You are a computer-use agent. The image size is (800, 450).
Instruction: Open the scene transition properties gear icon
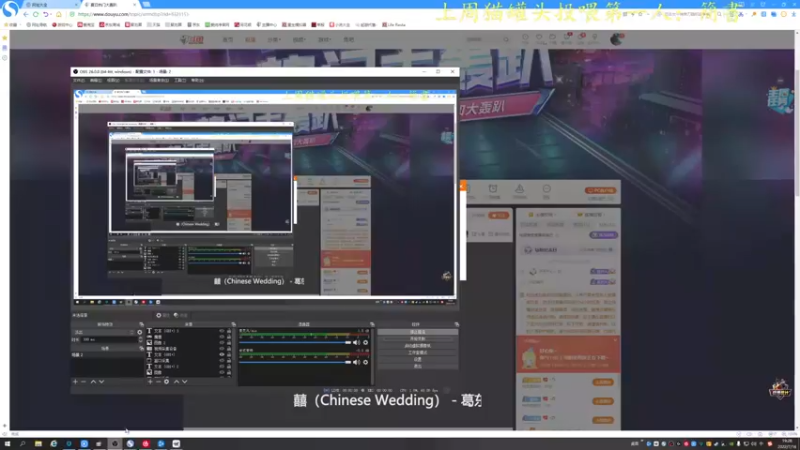point(139,332)
